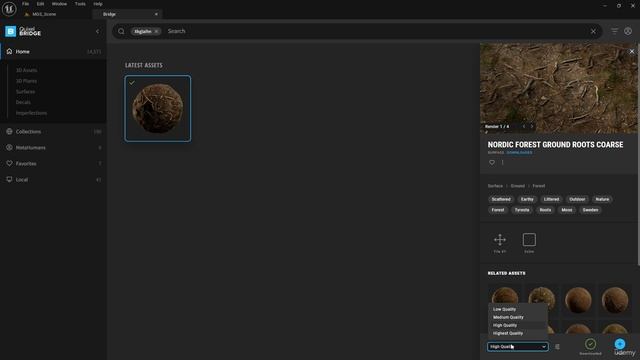Click the Moss tag
Screen dimensions: 640x360
point(567,210)
